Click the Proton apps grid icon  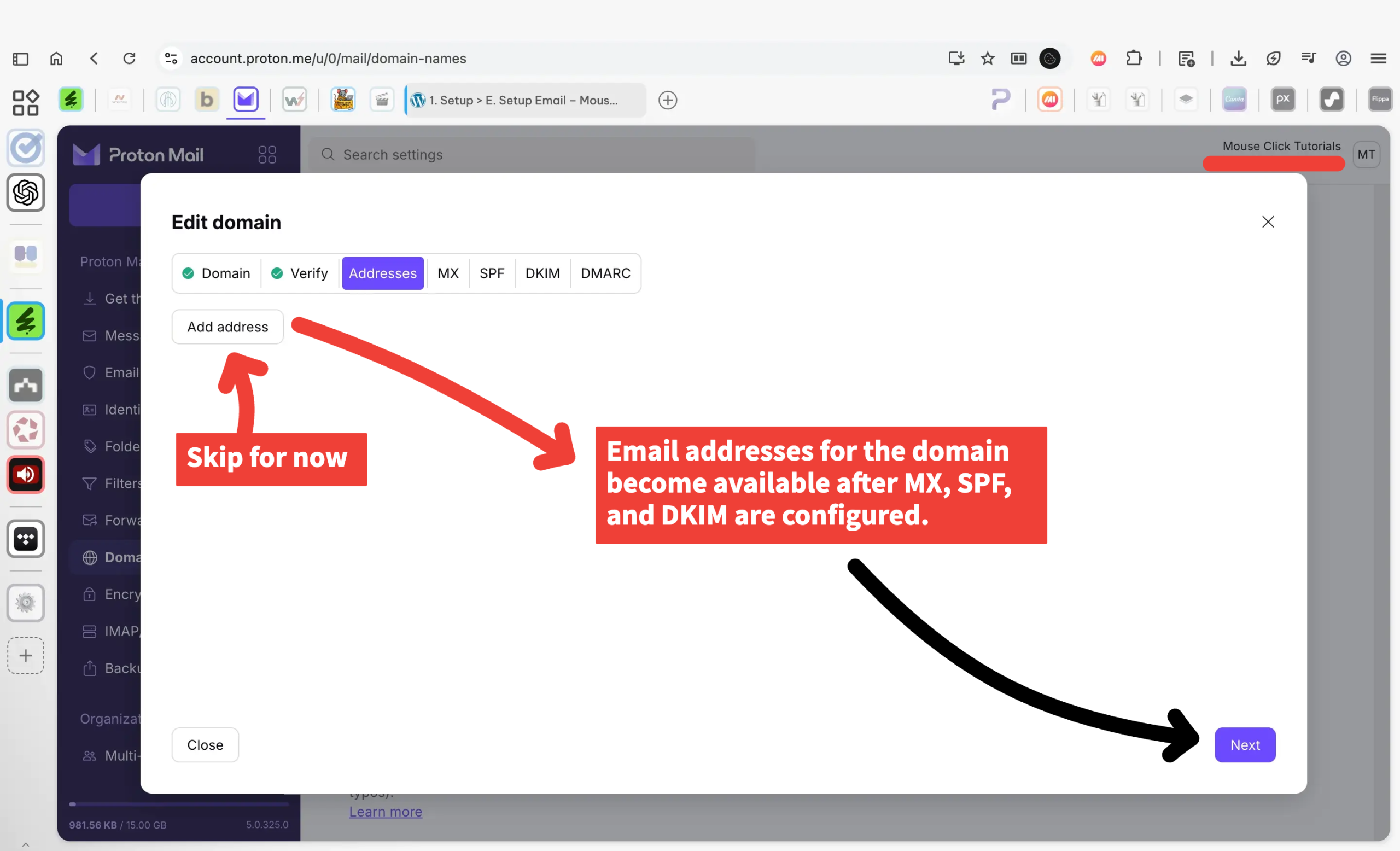click(266, 155)
